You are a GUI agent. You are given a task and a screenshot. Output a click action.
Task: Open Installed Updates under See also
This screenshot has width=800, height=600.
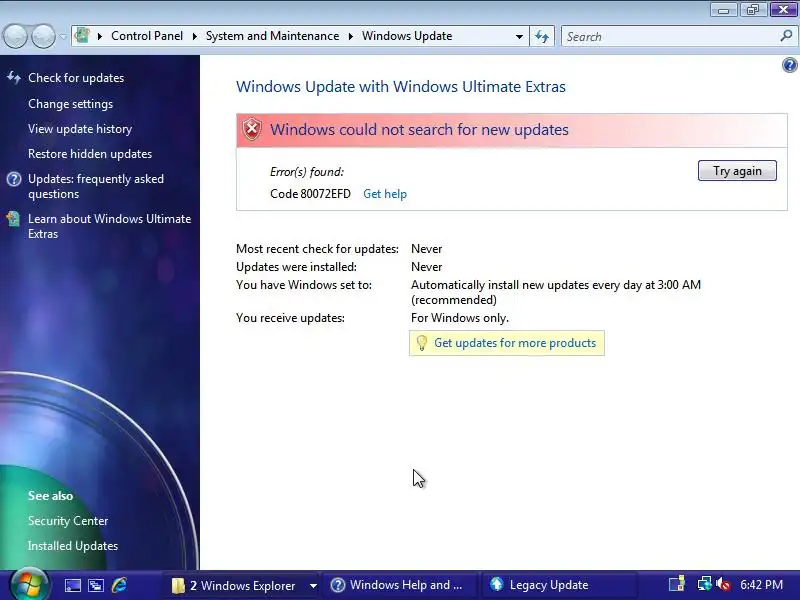point(73,546)
